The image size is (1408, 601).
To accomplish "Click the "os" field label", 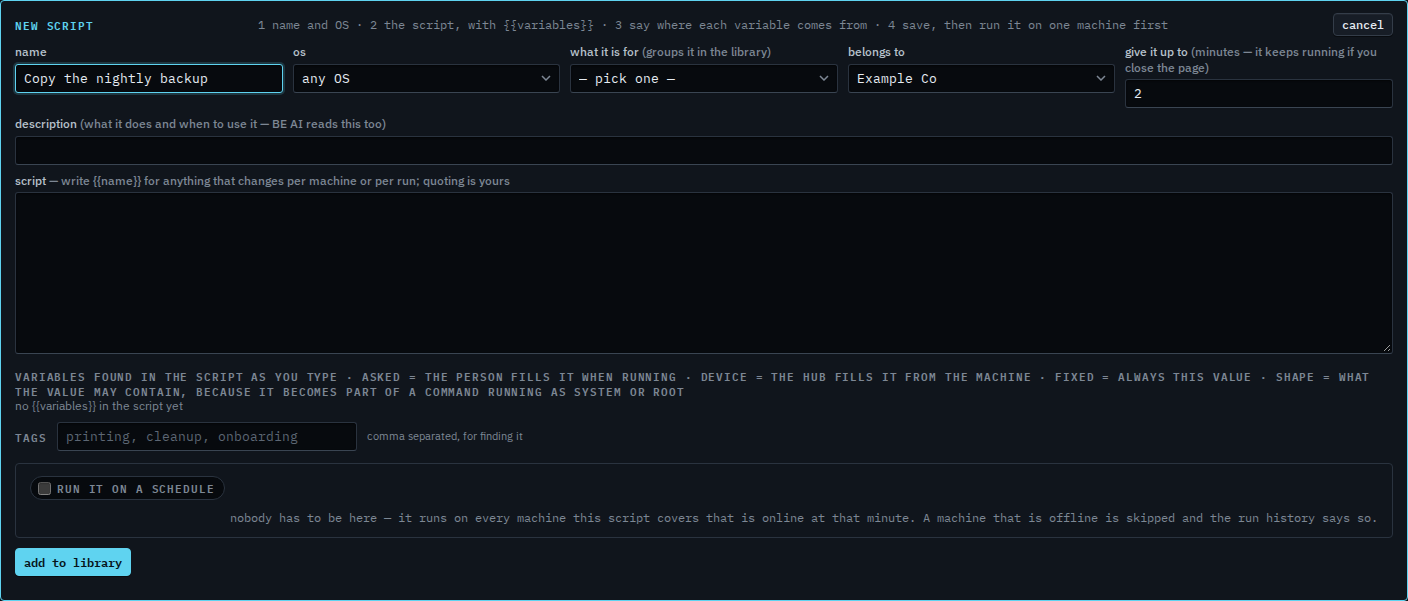I will coord(299,52).
